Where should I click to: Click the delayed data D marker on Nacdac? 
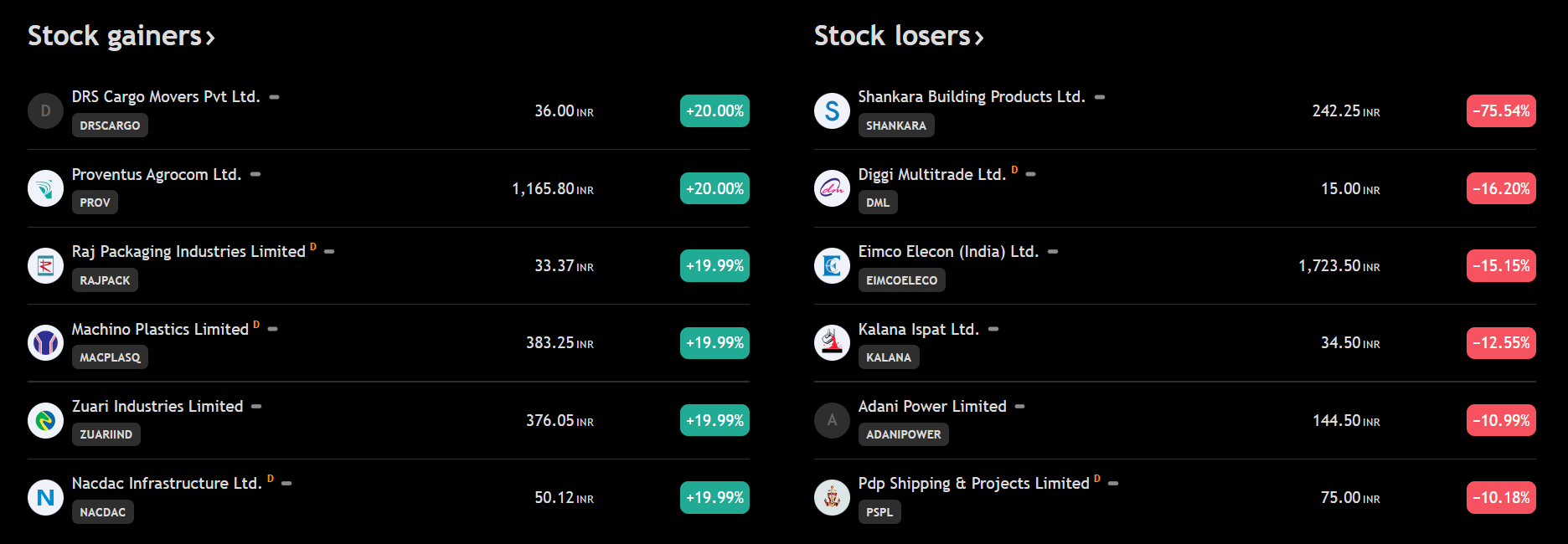(x=271, y=479)
